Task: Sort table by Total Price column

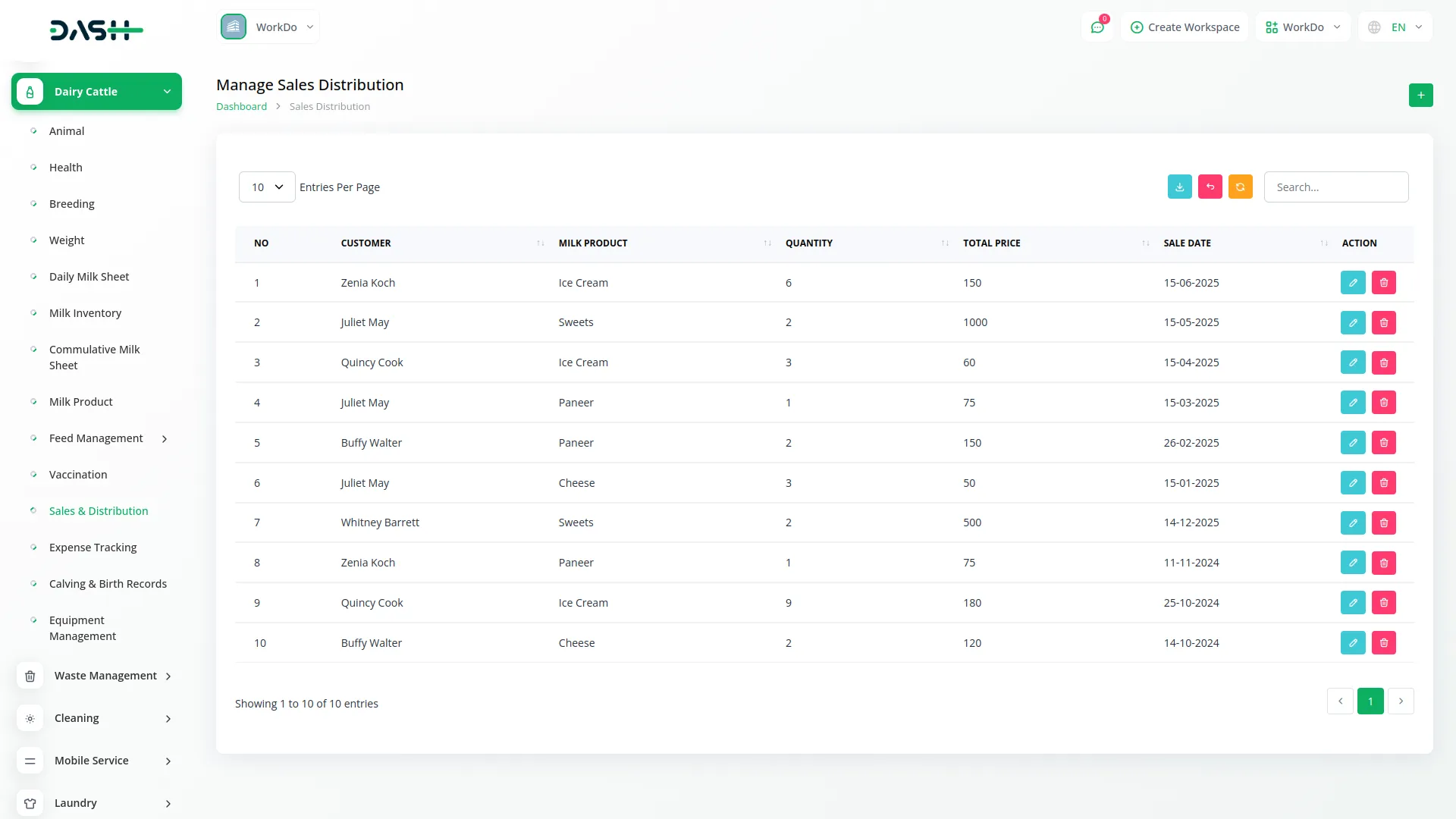Action: pyautogui.click(x=991, y=243)
